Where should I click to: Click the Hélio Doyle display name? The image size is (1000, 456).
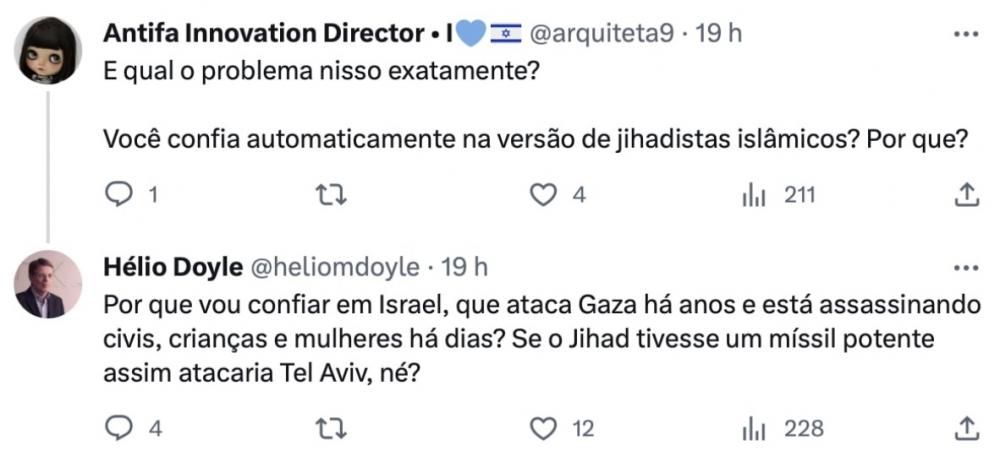coord(171,267)
